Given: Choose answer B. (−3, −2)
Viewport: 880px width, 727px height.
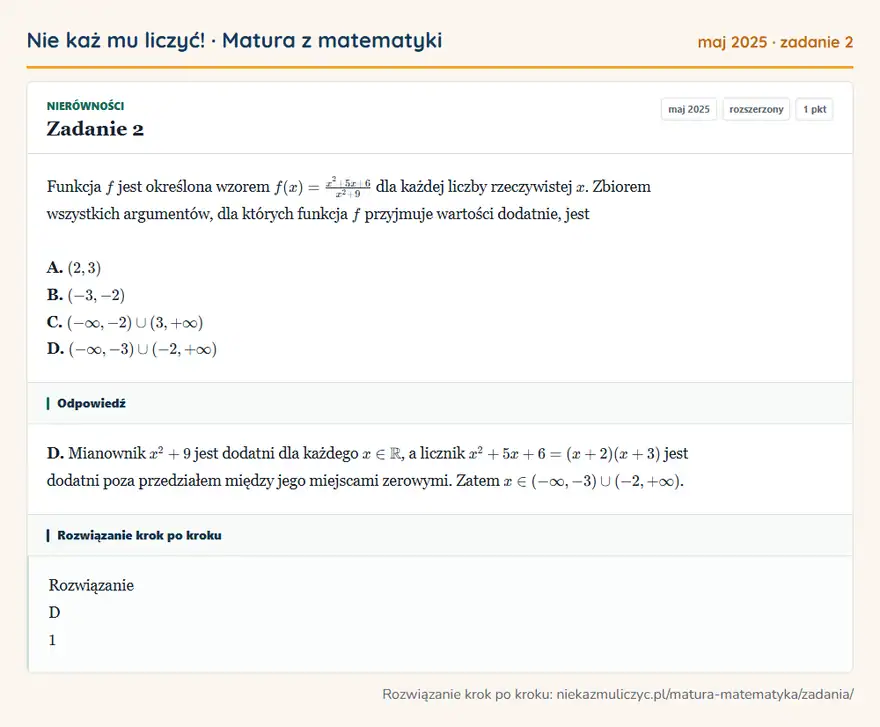Looking at the screenshot, I should click(86, 295).
